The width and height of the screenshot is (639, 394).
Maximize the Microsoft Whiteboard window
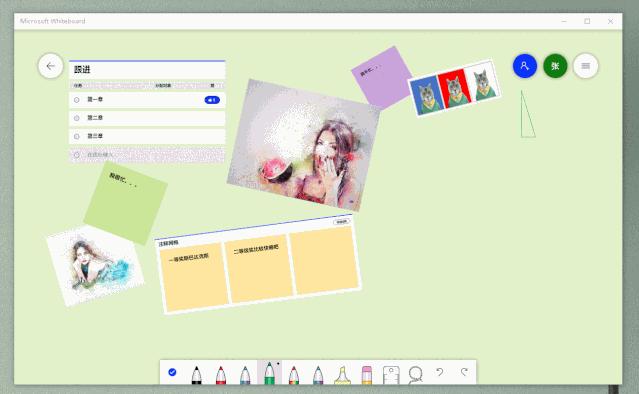coord(587,21)
